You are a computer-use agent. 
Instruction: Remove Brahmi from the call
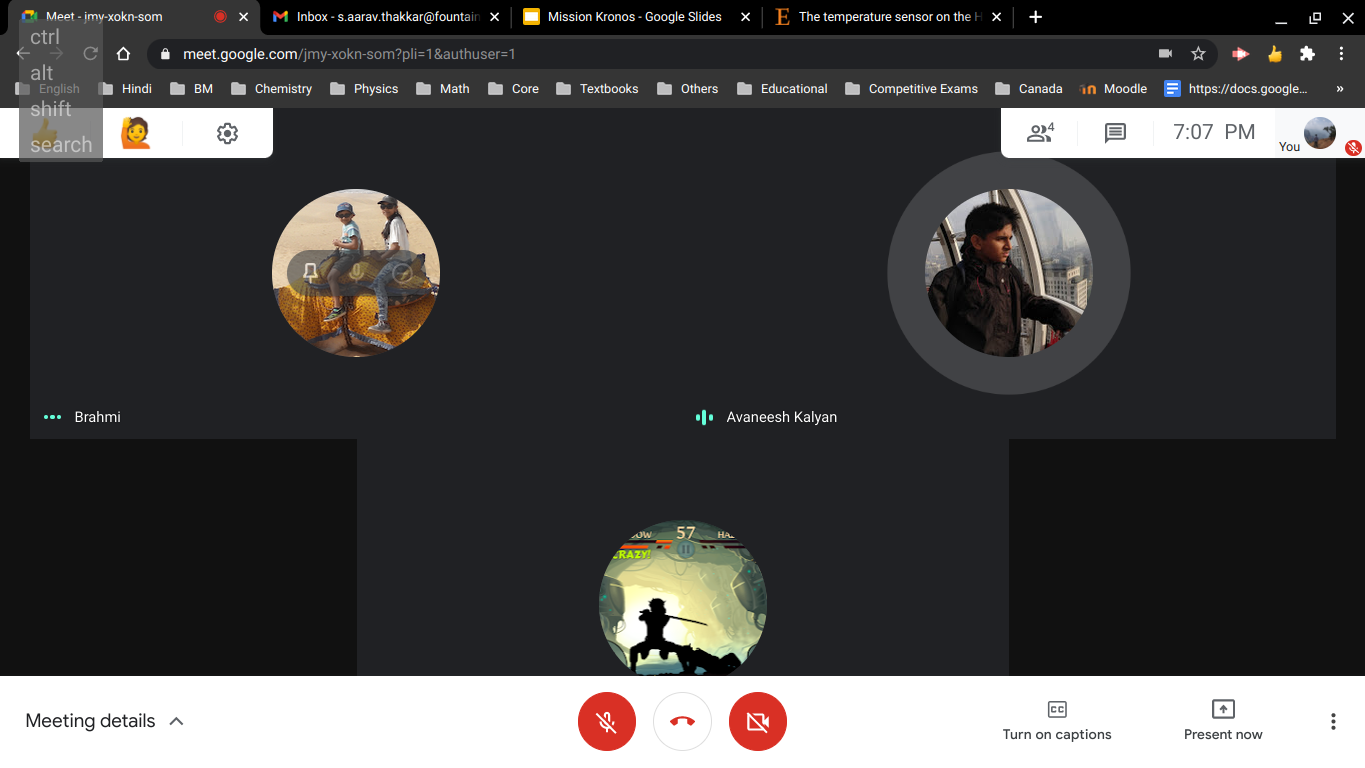coord(402,272)
